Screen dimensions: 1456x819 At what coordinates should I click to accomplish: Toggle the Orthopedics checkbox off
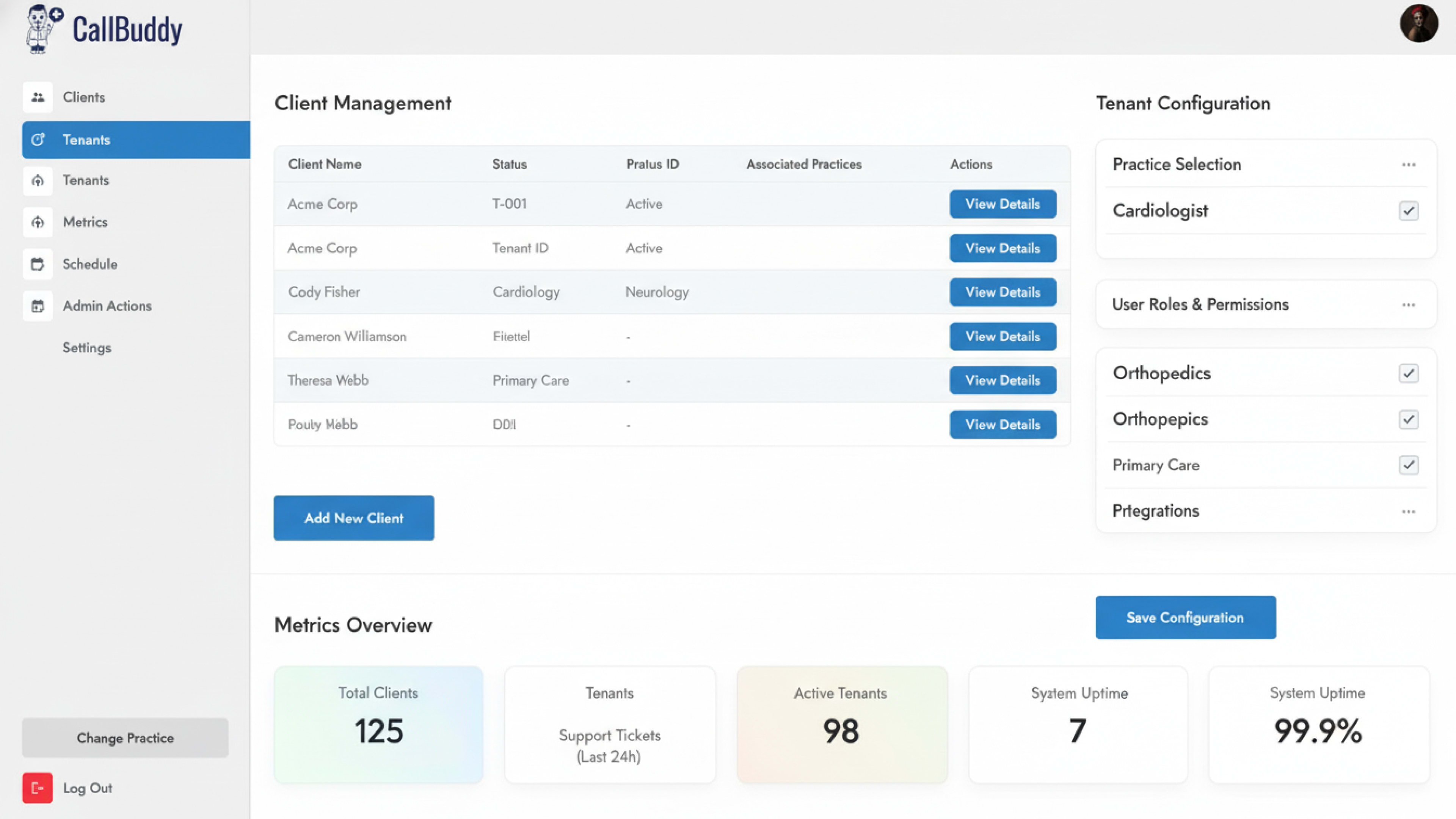point(1409,373)
